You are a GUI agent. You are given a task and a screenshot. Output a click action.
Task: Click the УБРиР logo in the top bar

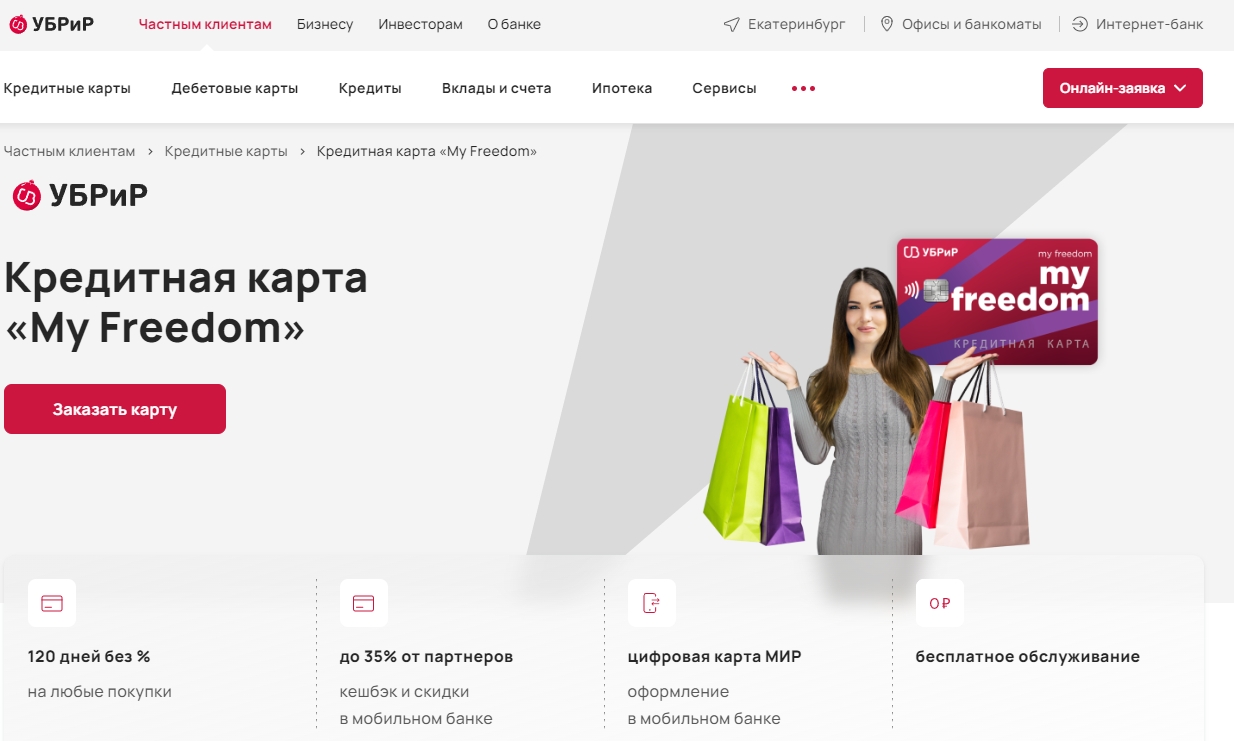(51, 24)
